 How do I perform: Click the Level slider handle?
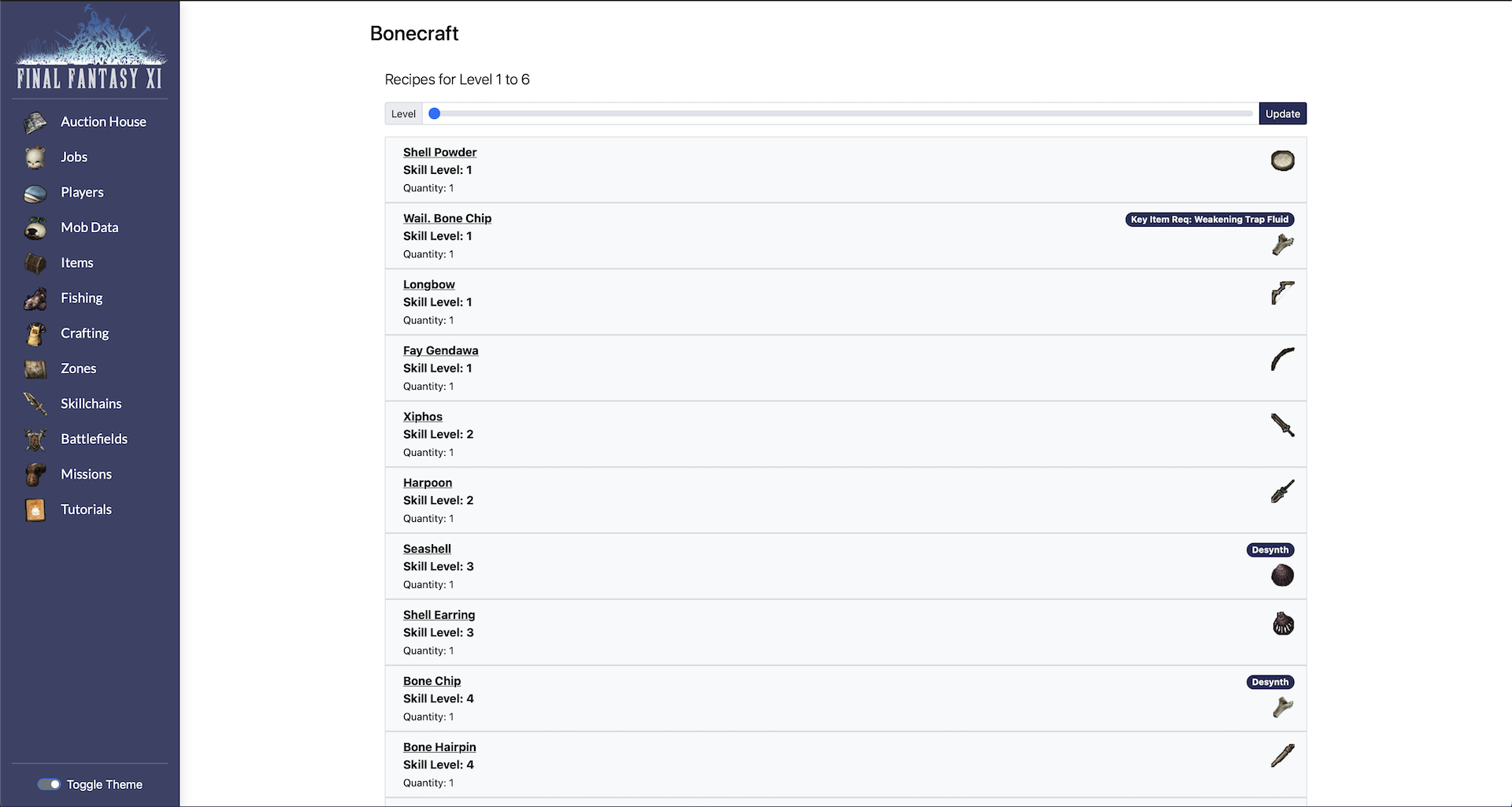pyautogui.click(x=434, y=113)
